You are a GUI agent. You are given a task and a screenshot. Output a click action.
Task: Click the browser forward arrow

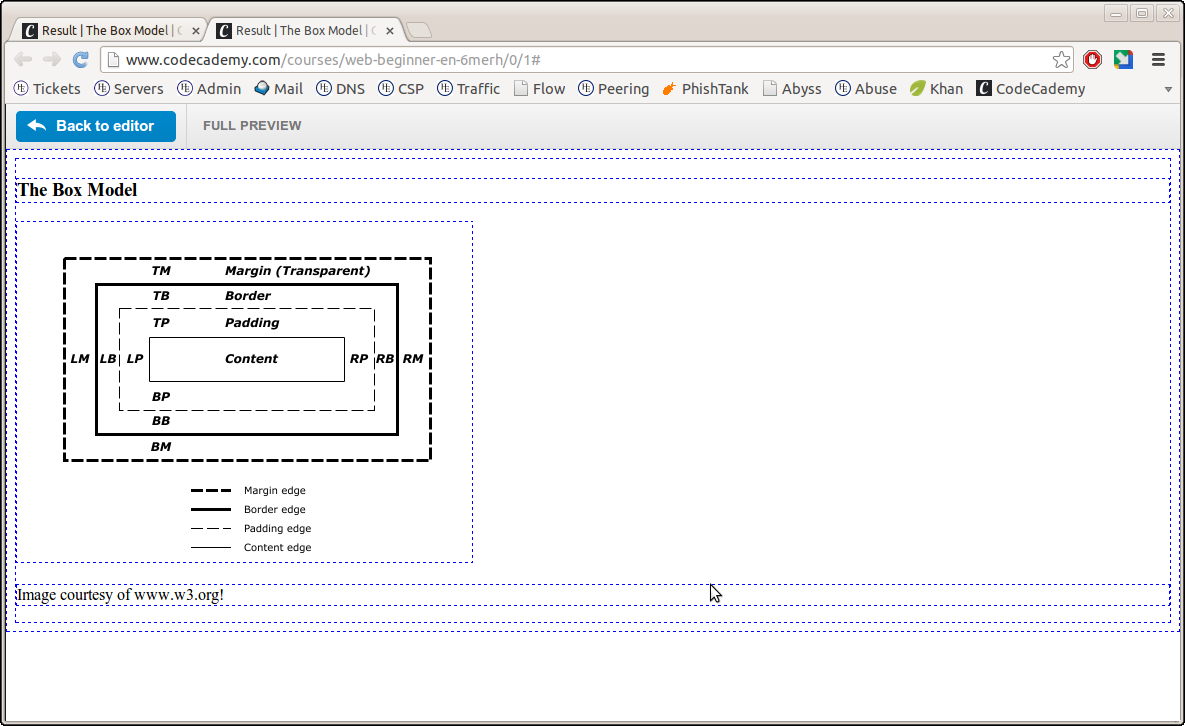[x=52, y=60]
